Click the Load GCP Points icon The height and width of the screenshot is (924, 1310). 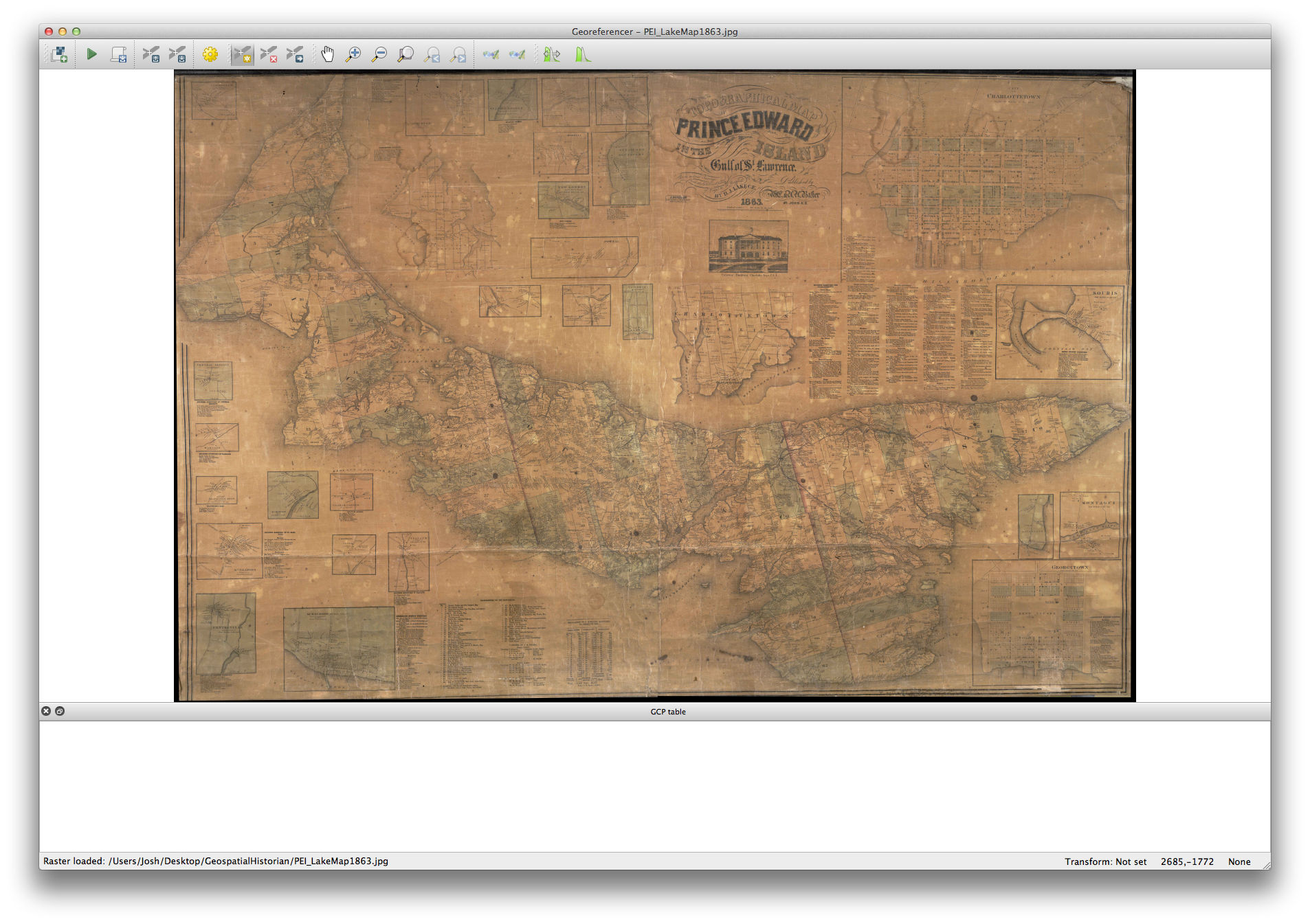151,54
